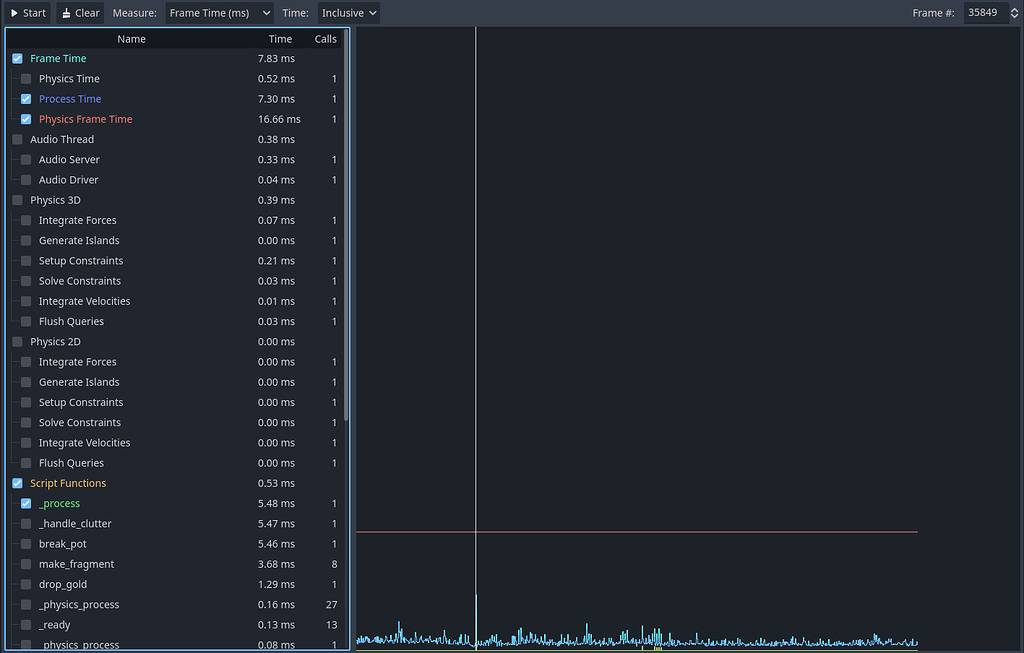Open the Measure dropdown showing Frame Time (ms)
Screen dimensions: 1024x653
click(x=219, y=13)
